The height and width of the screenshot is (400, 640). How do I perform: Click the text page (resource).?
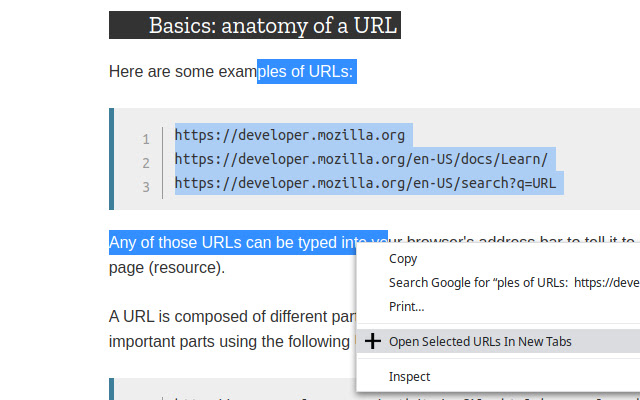167,268
